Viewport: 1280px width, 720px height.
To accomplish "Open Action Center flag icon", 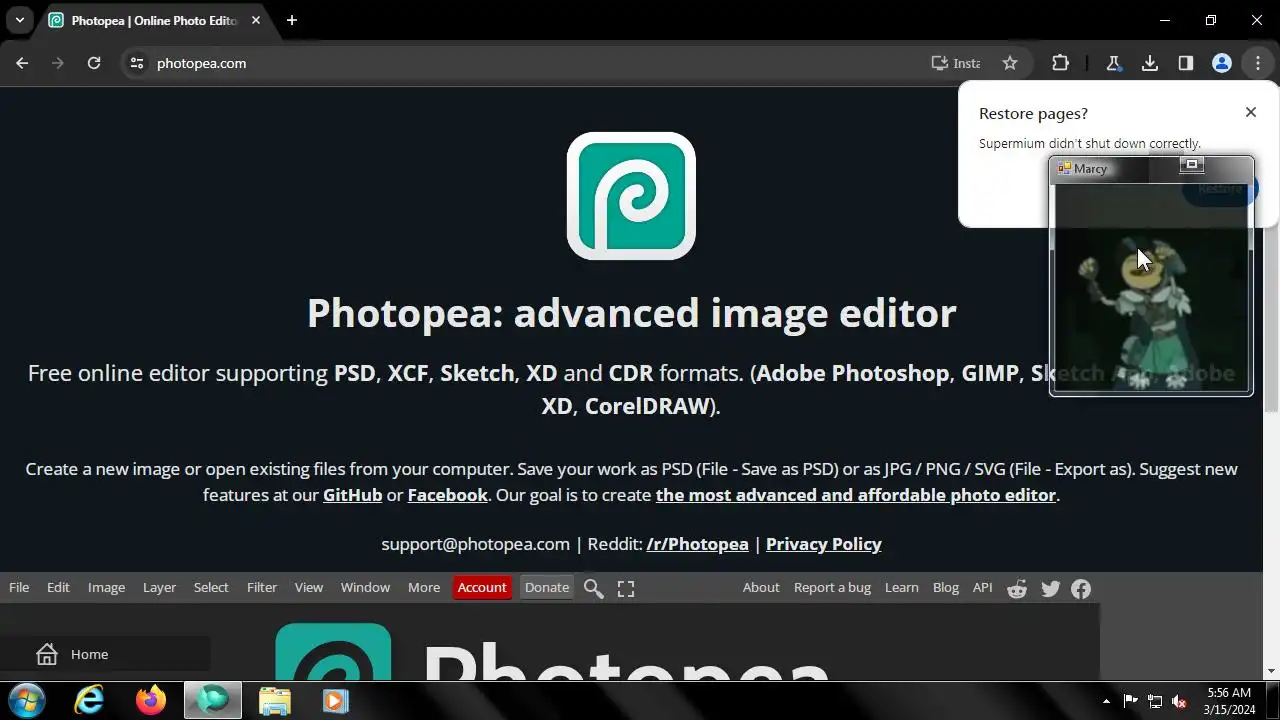I will 1130,701.
